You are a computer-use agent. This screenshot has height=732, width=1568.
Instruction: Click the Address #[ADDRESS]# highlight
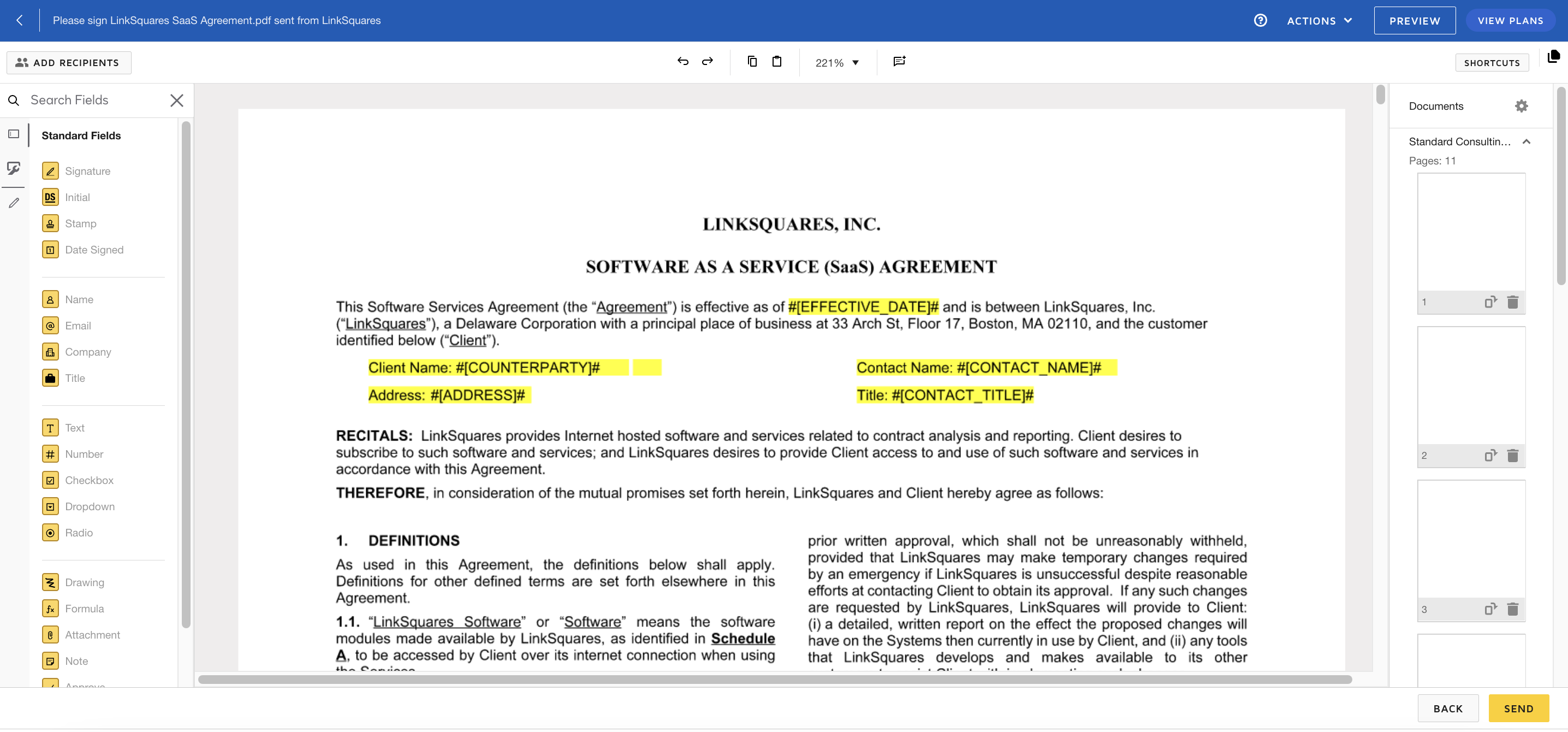(x=449, y=395)
